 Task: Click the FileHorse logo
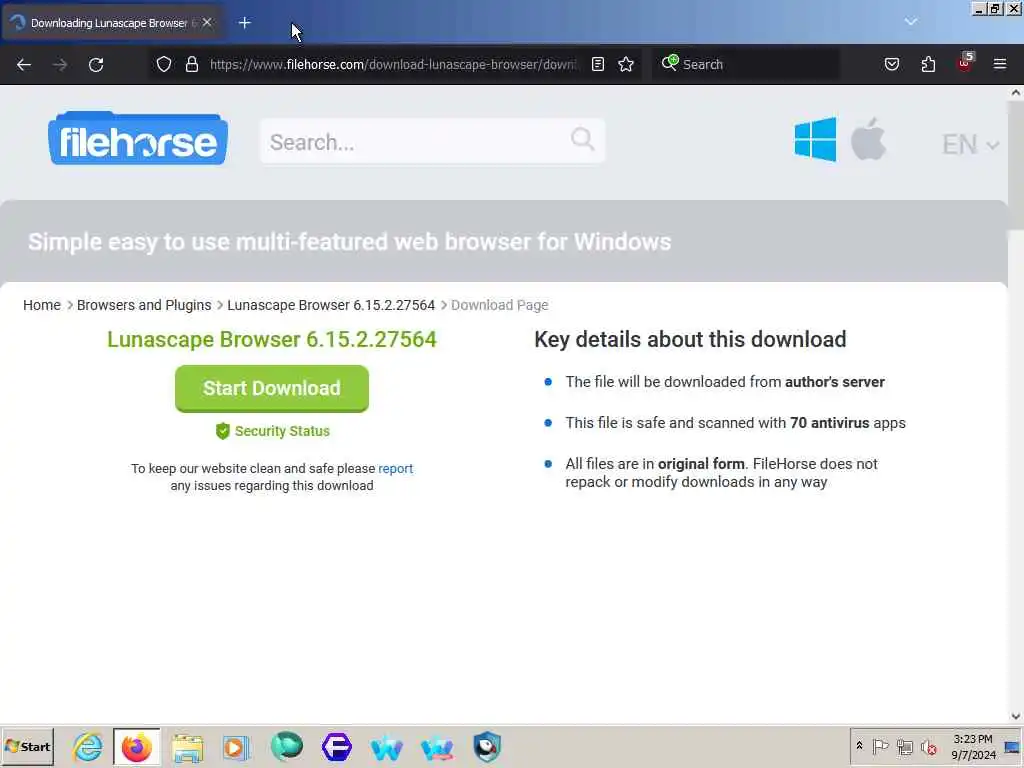138,138
